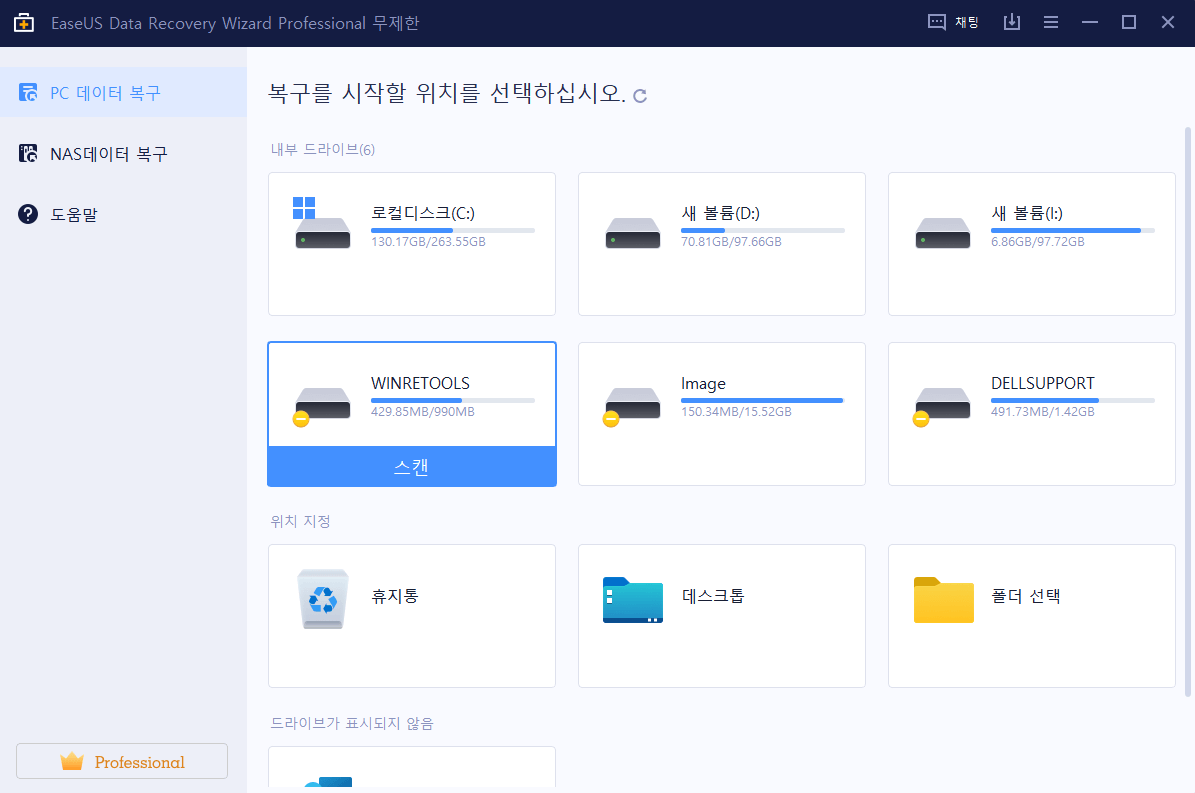Open the hamburger menu in title bar
Image resolution: width=1195 pixels, height=793 pixels.
(x=1051, y=22)
